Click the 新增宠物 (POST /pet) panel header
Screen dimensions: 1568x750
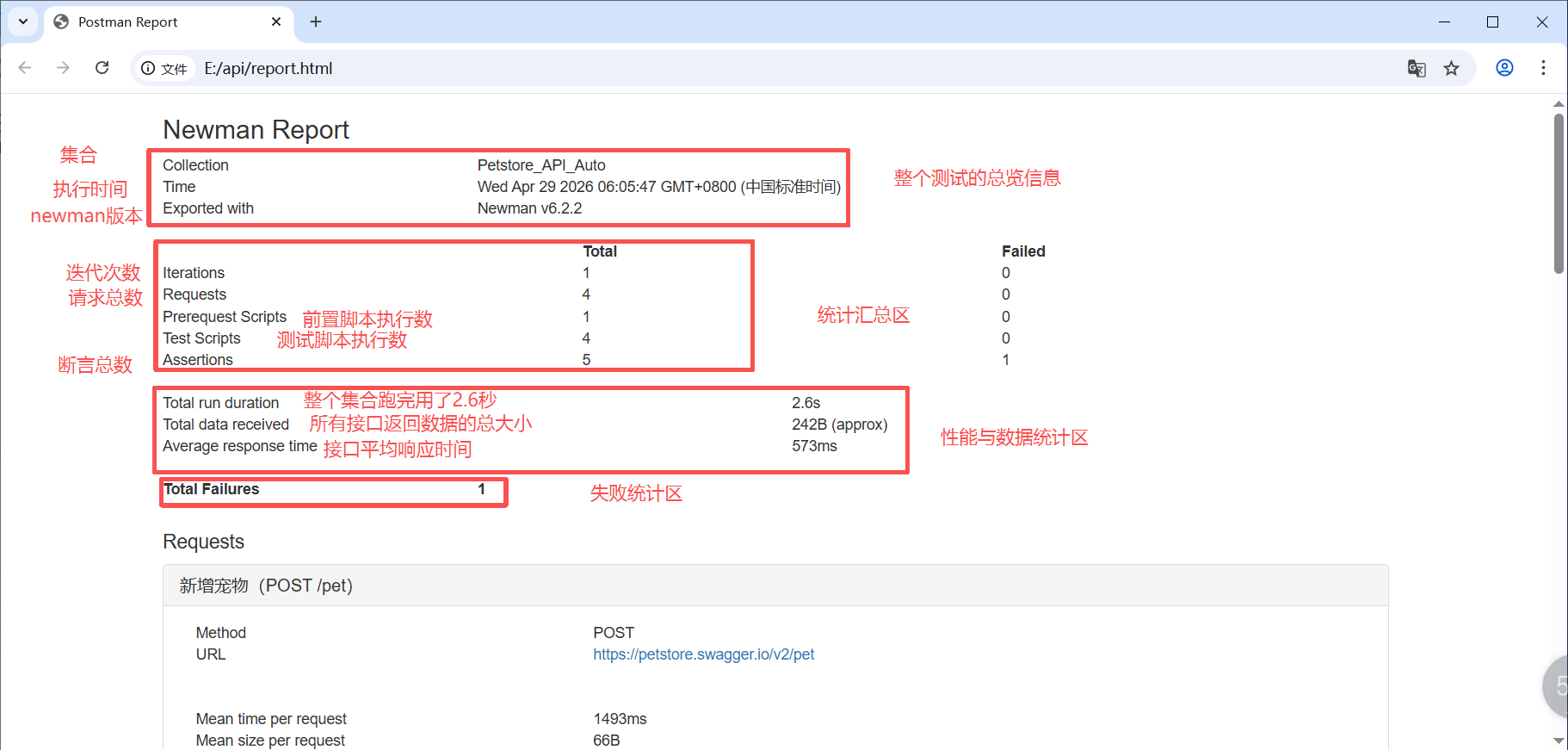pos(775,586)
